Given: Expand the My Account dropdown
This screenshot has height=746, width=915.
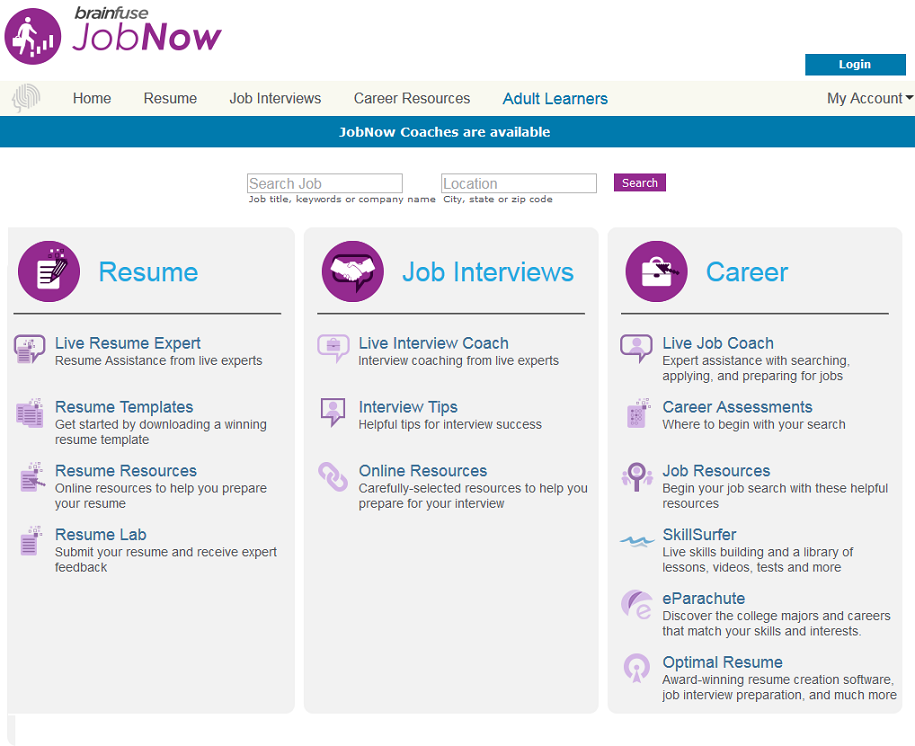Looking at the screenshot, I should tap(869, 98).
